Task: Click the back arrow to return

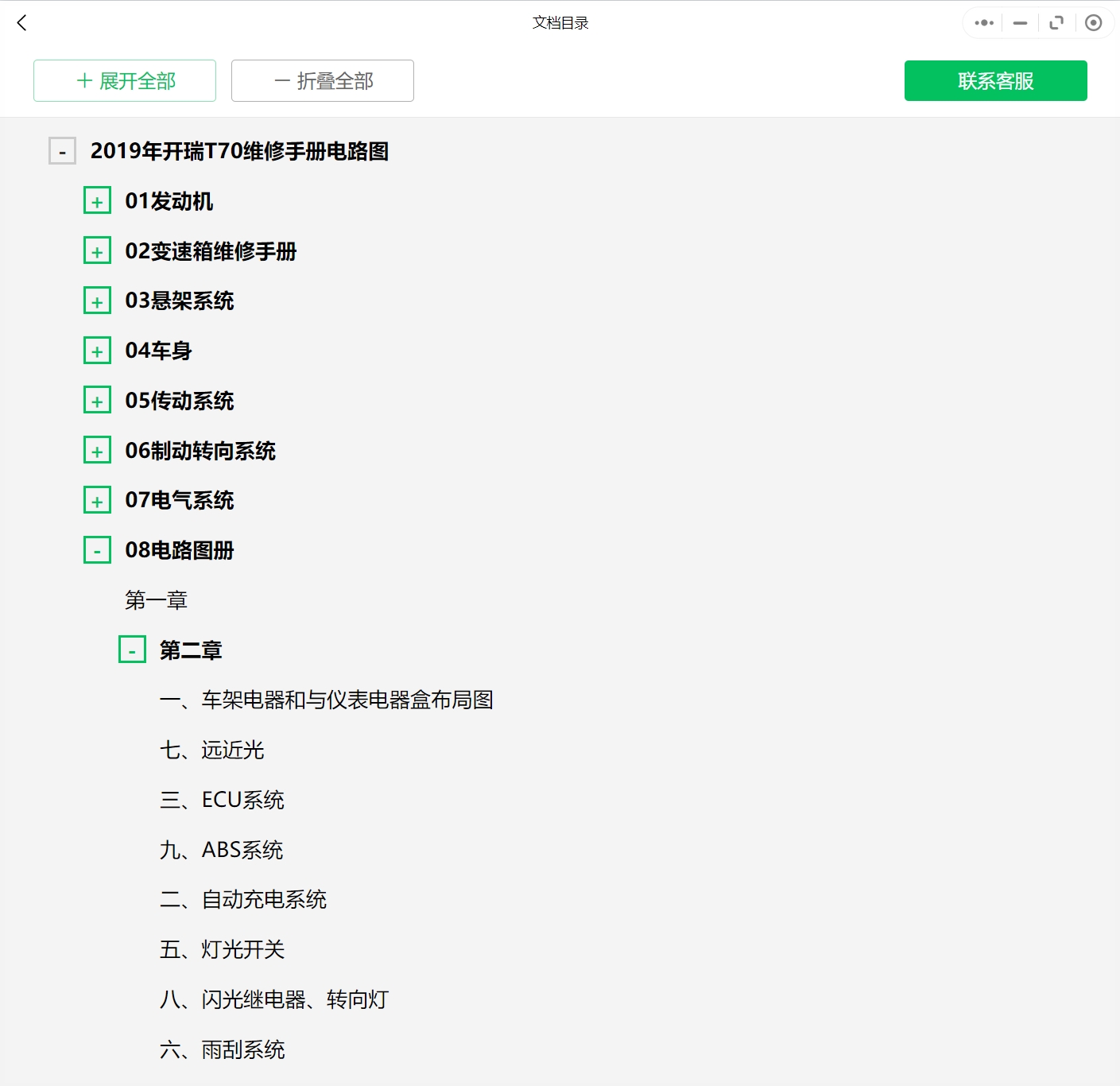Action: (x=21, y=23)
